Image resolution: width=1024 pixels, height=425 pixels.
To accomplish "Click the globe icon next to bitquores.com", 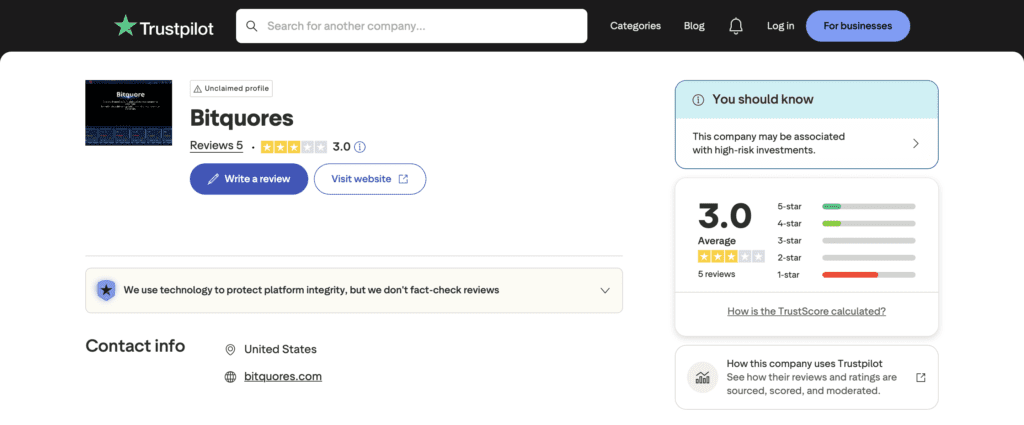I will coord(230,377).
